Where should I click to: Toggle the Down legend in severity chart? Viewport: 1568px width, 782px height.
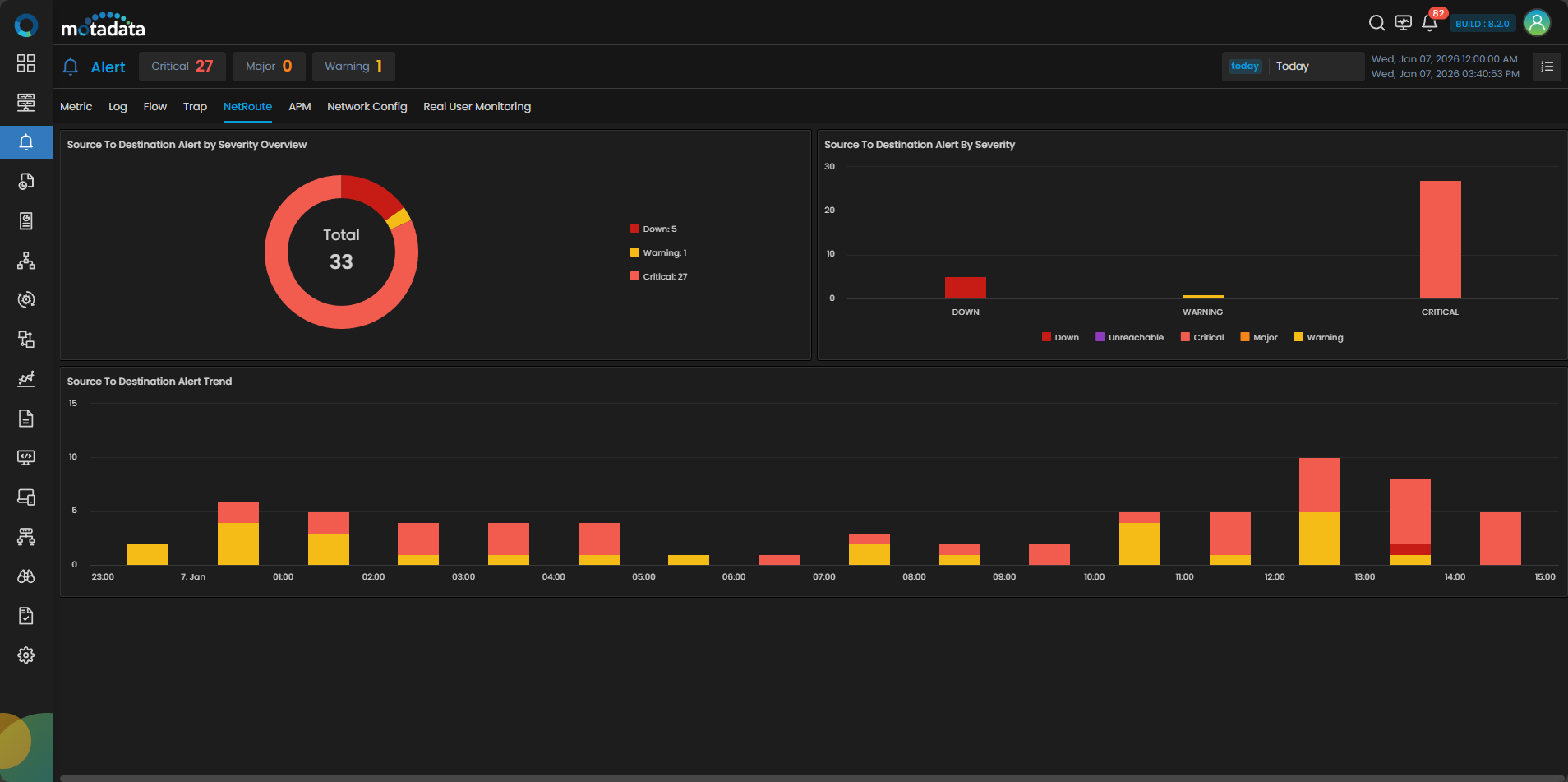(x=1060, y=337)
